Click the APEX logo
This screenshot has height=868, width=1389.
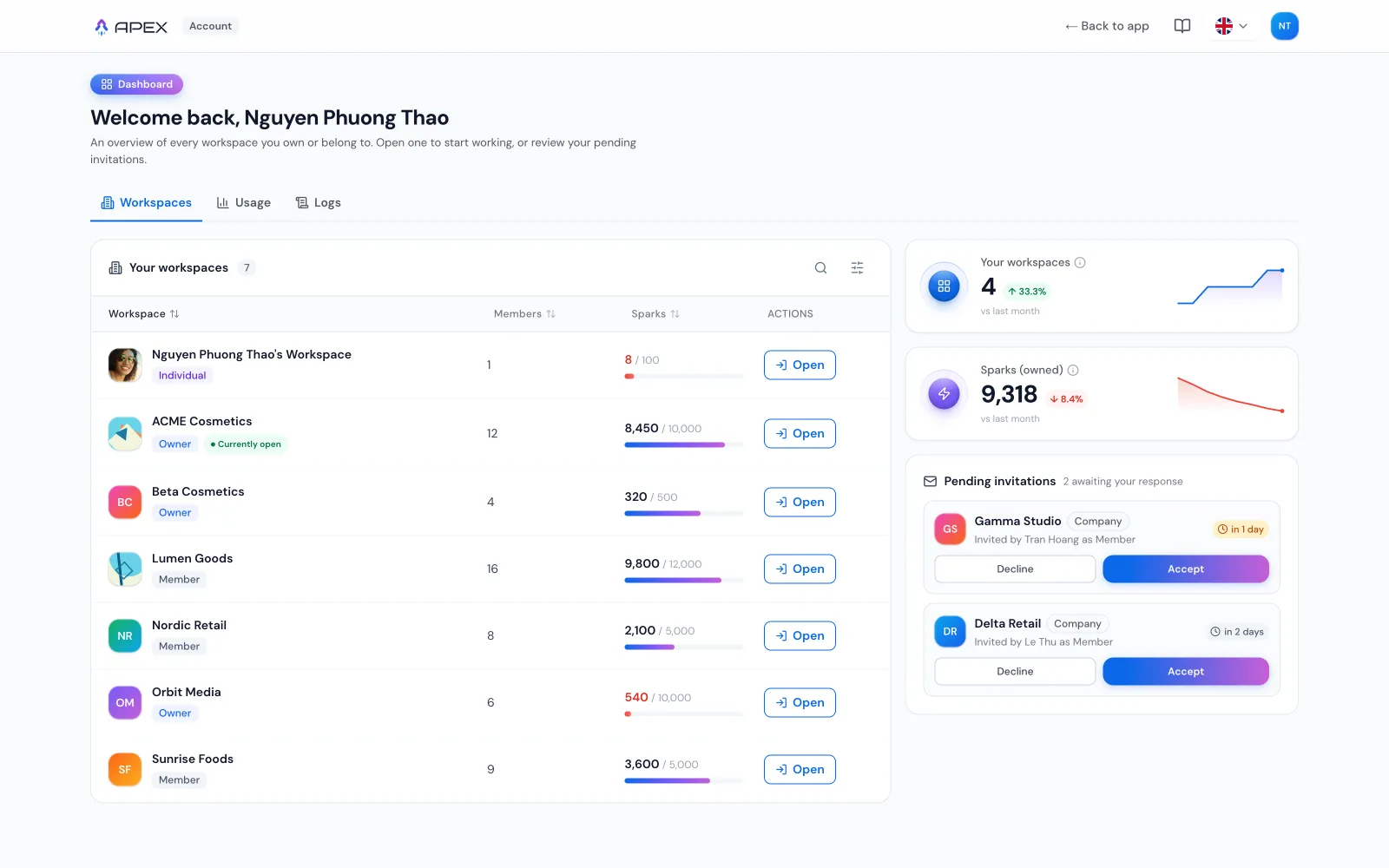click(x=130, y=26)
